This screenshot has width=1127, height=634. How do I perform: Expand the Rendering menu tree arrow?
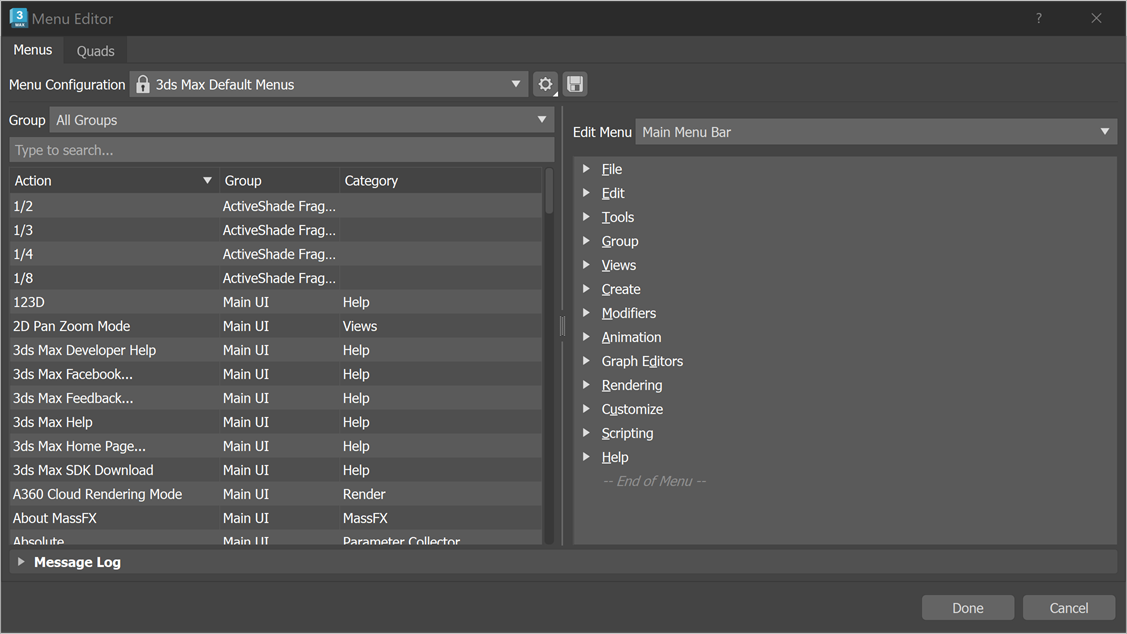(586, 385)
